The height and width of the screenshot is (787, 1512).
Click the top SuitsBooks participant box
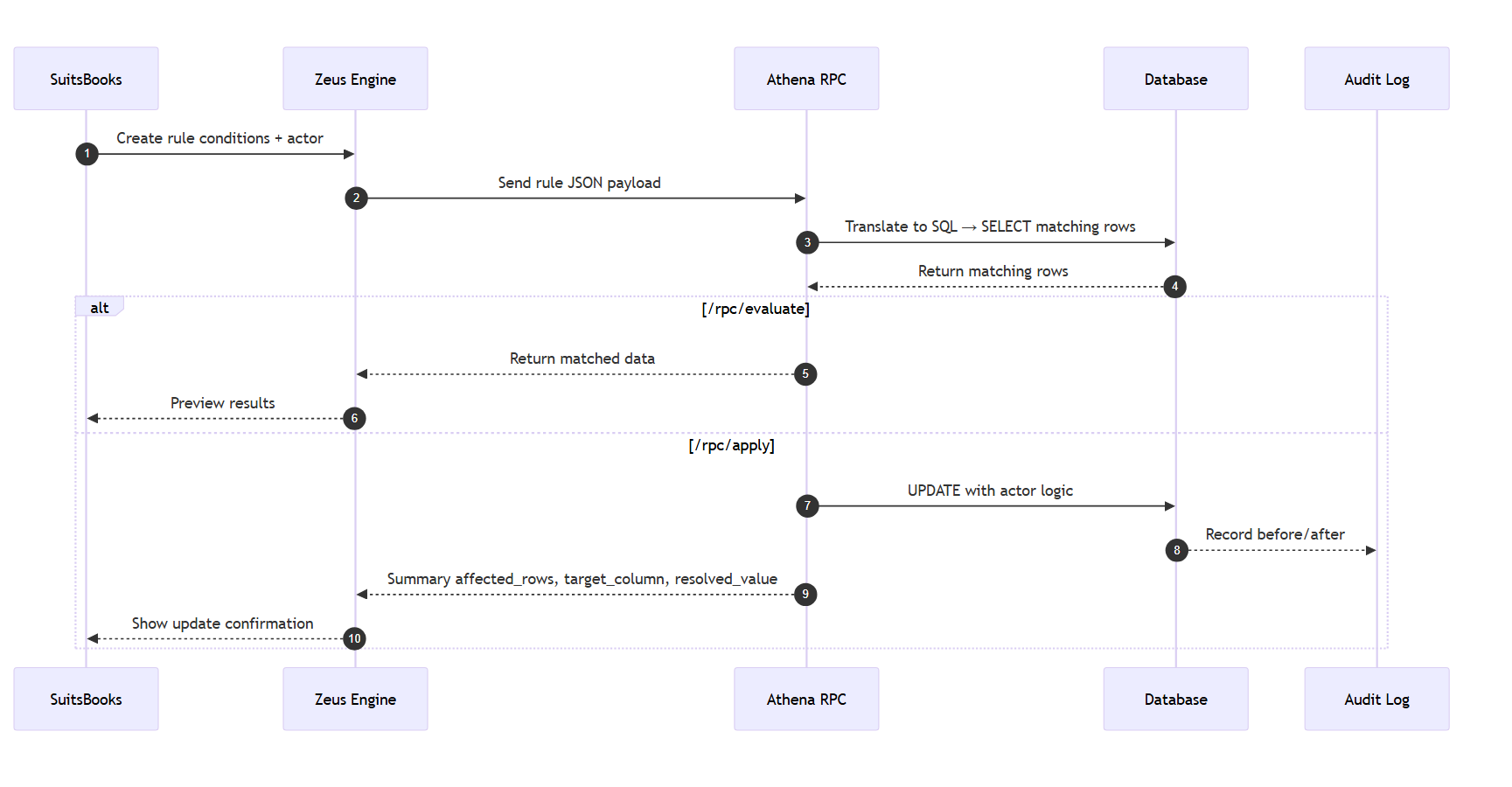coord(86,79)
